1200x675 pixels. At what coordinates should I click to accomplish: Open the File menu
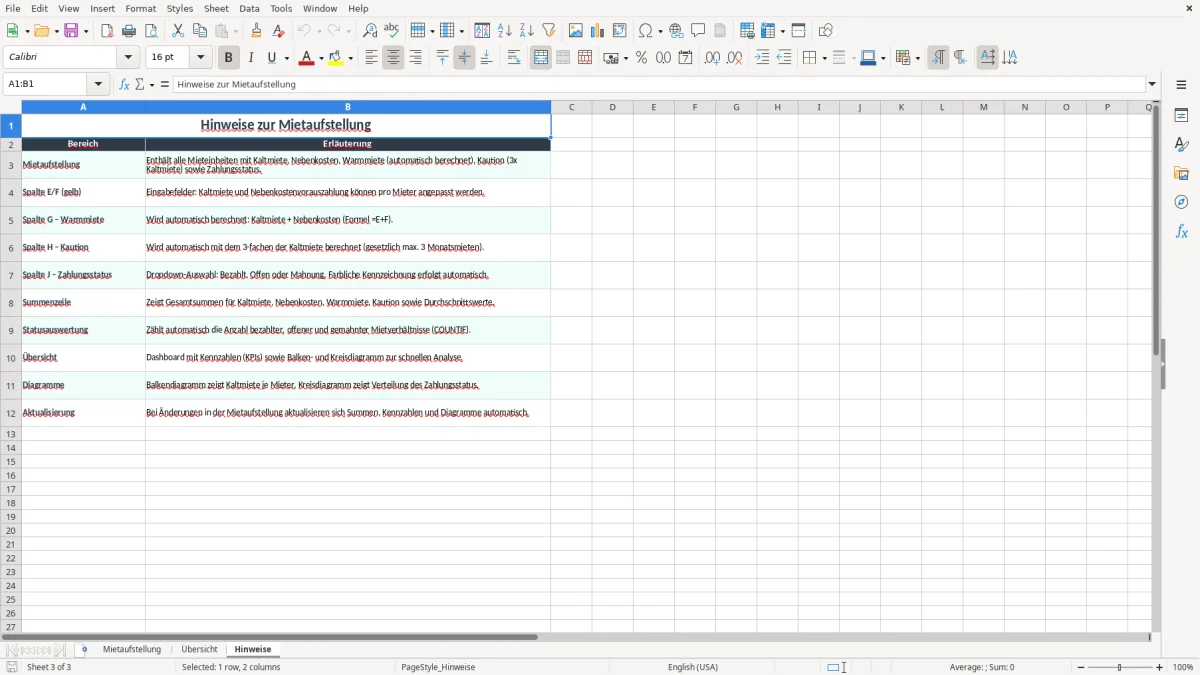point(13,8)
